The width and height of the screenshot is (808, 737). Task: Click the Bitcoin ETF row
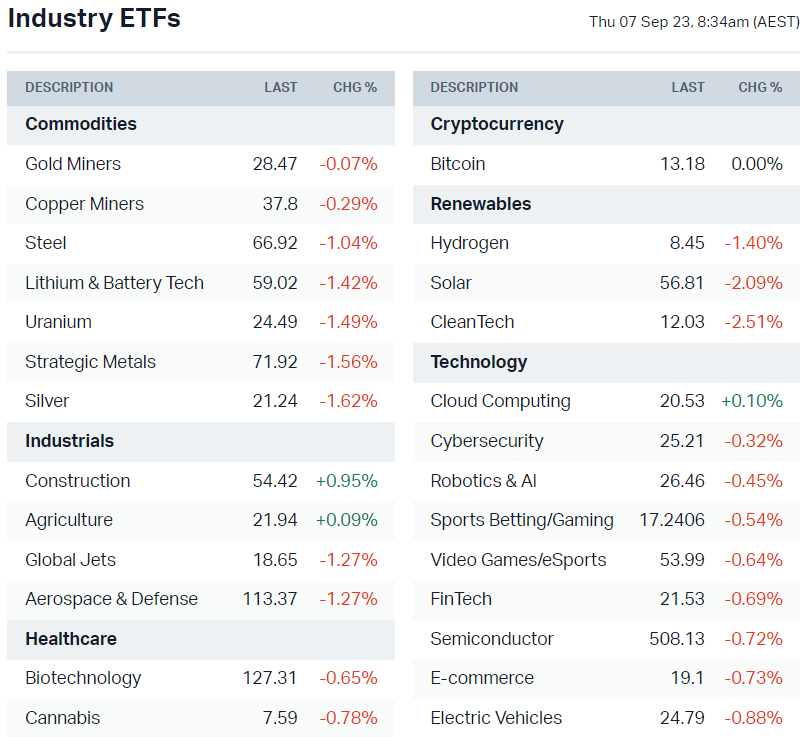point(457,164)
